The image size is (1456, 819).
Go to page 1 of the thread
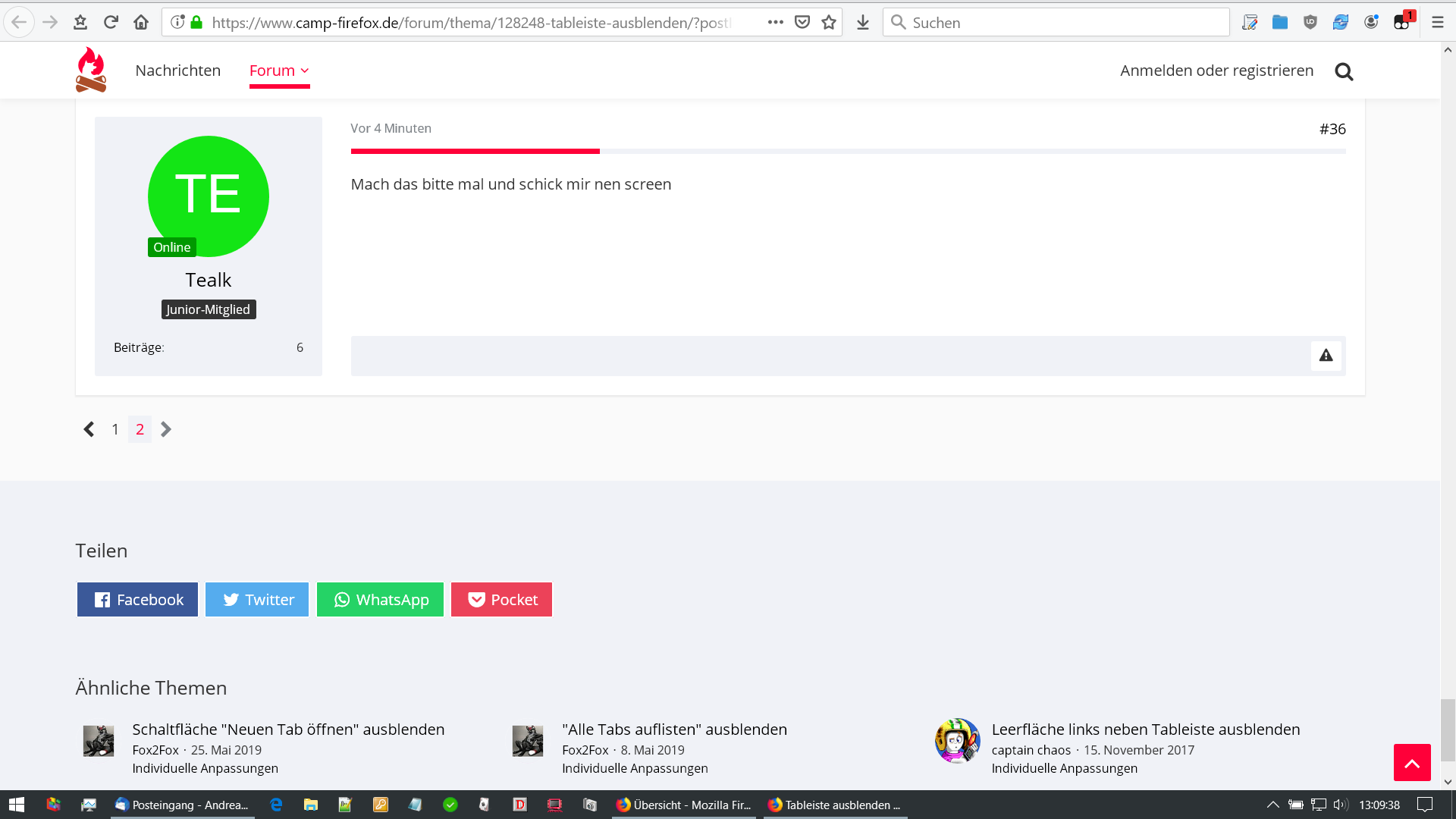point(115,429)
